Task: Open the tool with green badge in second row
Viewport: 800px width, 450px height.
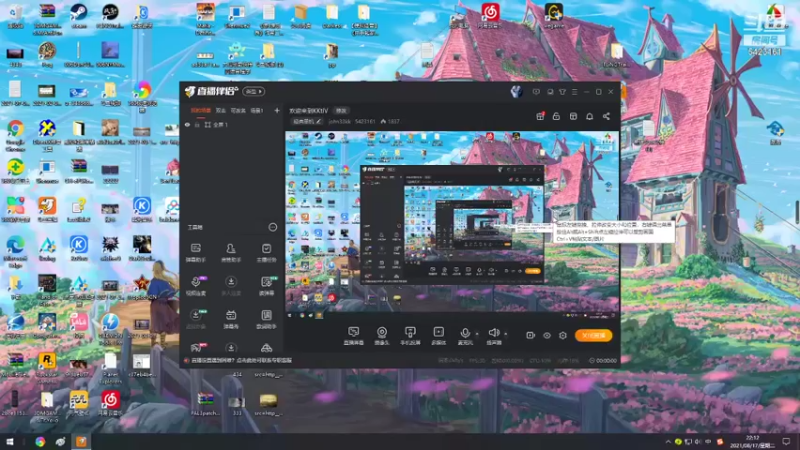Action: (267, 286)
